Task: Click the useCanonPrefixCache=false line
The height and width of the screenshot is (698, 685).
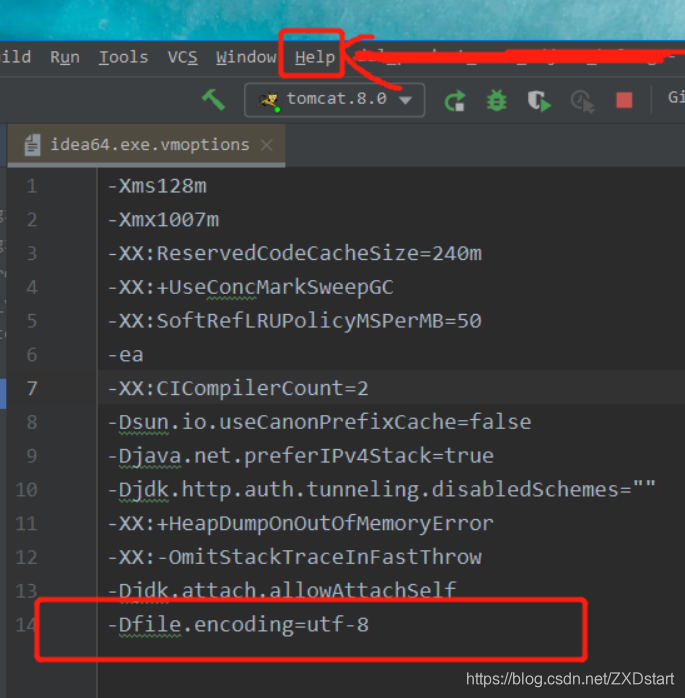Action: point(320,422)
